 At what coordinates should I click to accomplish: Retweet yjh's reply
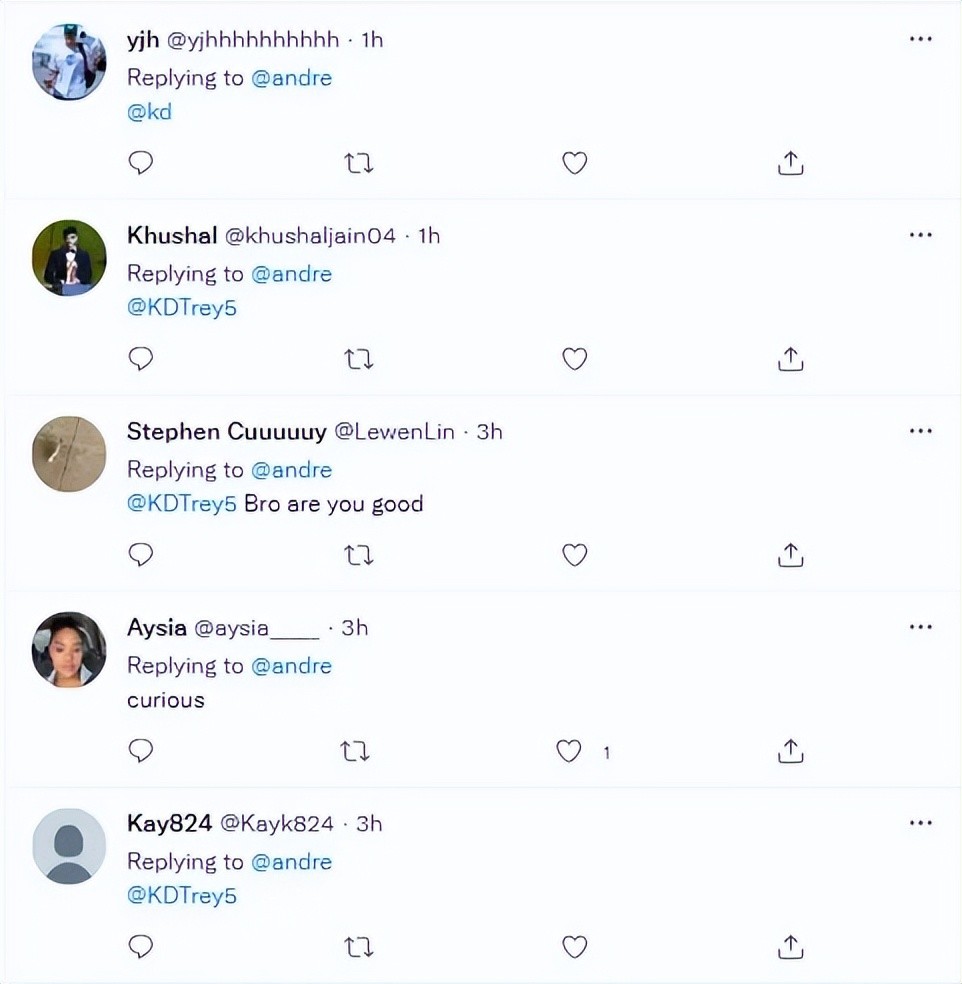point(358,163)
